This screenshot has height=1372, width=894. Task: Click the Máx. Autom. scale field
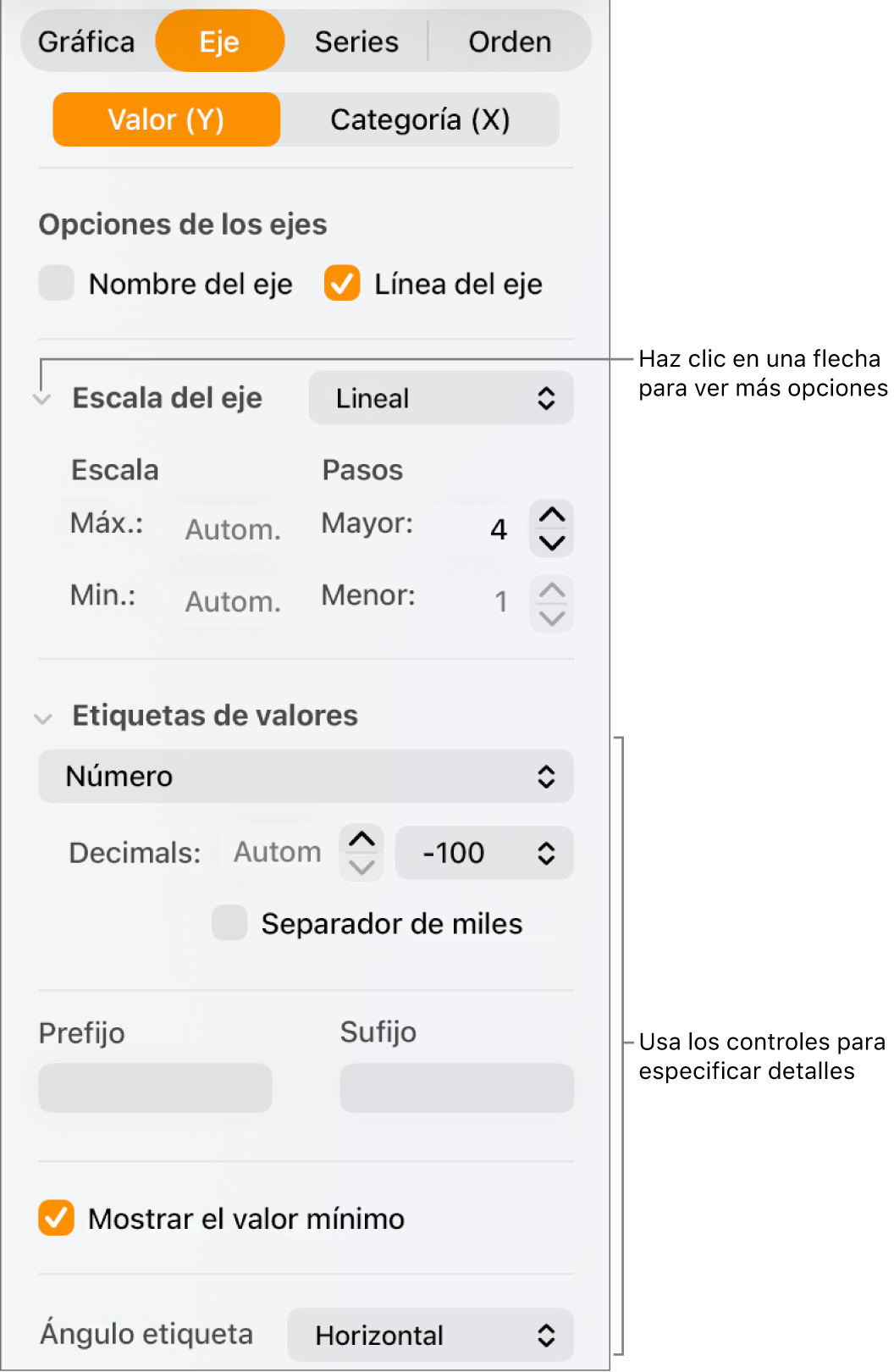tap(226, 528)
